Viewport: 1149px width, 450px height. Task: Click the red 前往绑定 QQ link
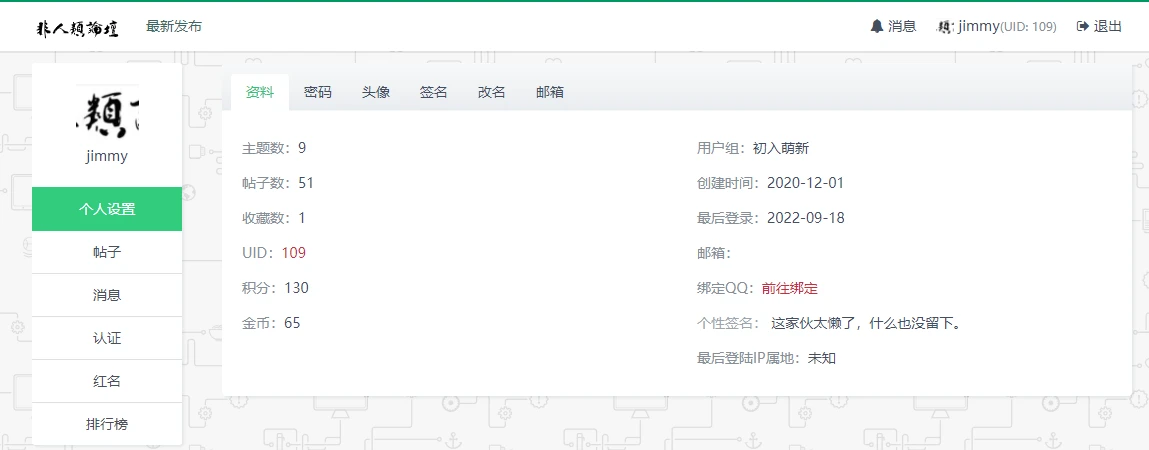pos(789,288)
